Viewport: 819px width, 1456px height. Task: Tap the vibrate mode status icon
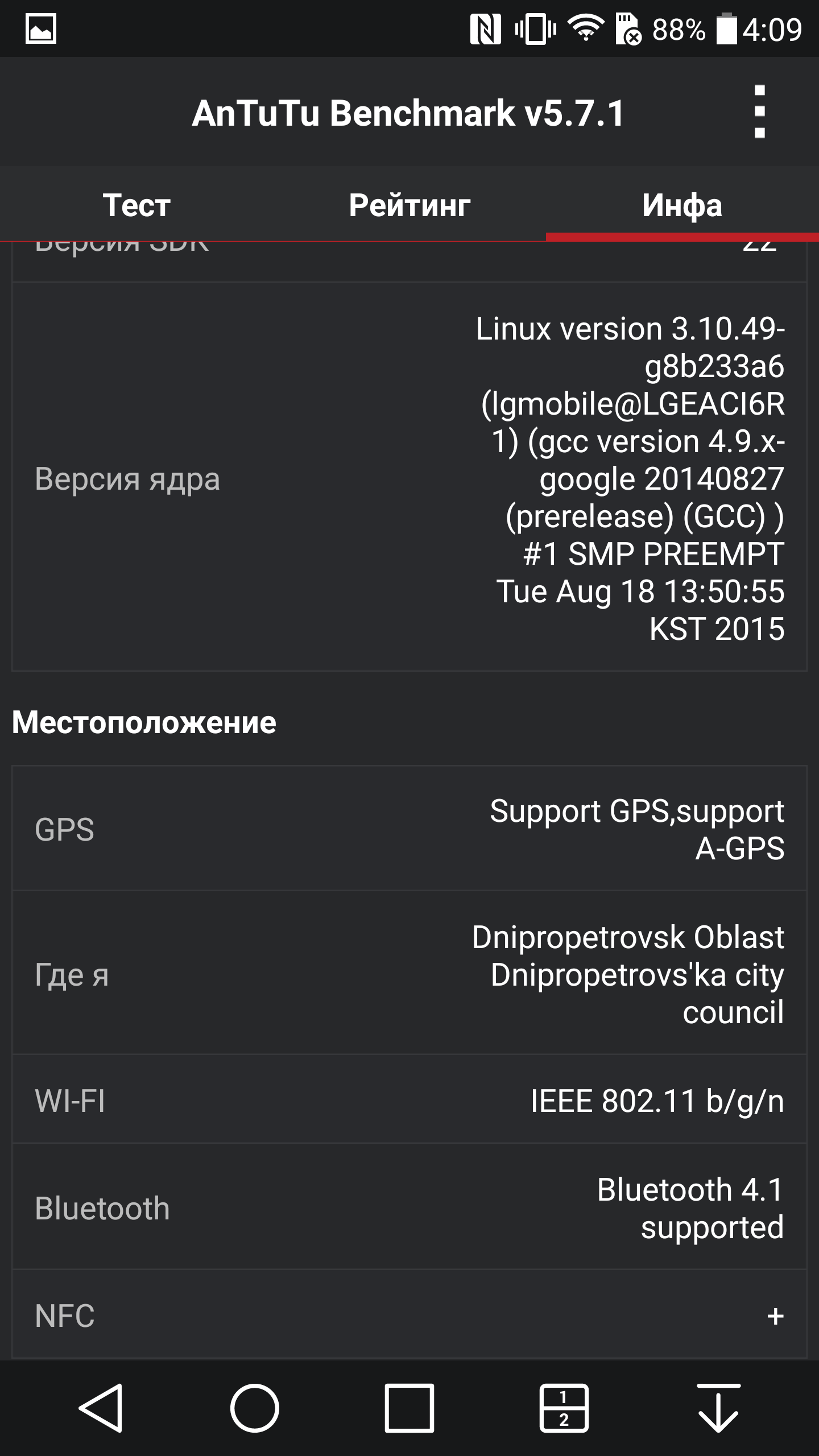pos(535,28)
